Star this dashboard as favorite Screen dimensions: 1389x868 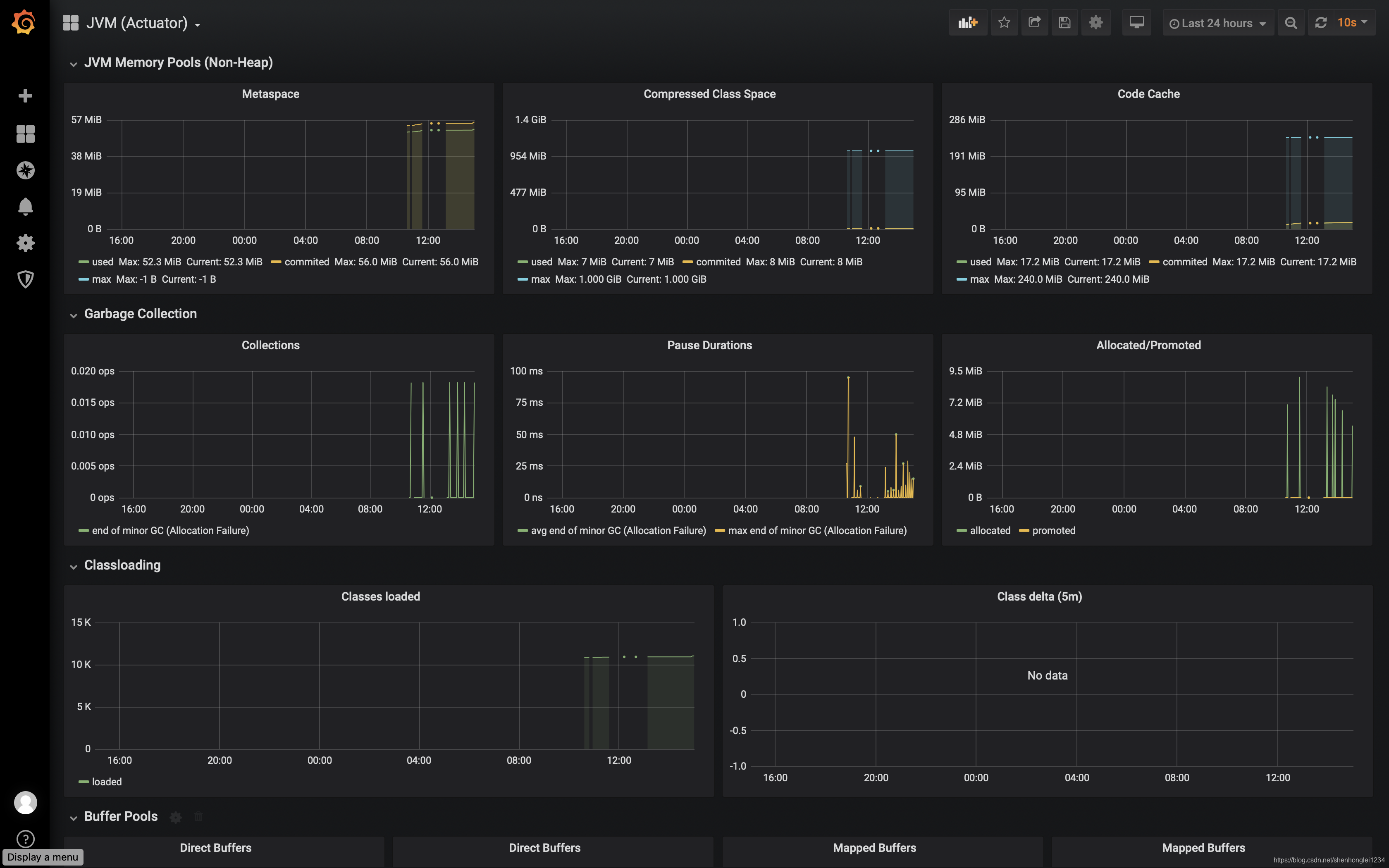(x=1004, y=23)
